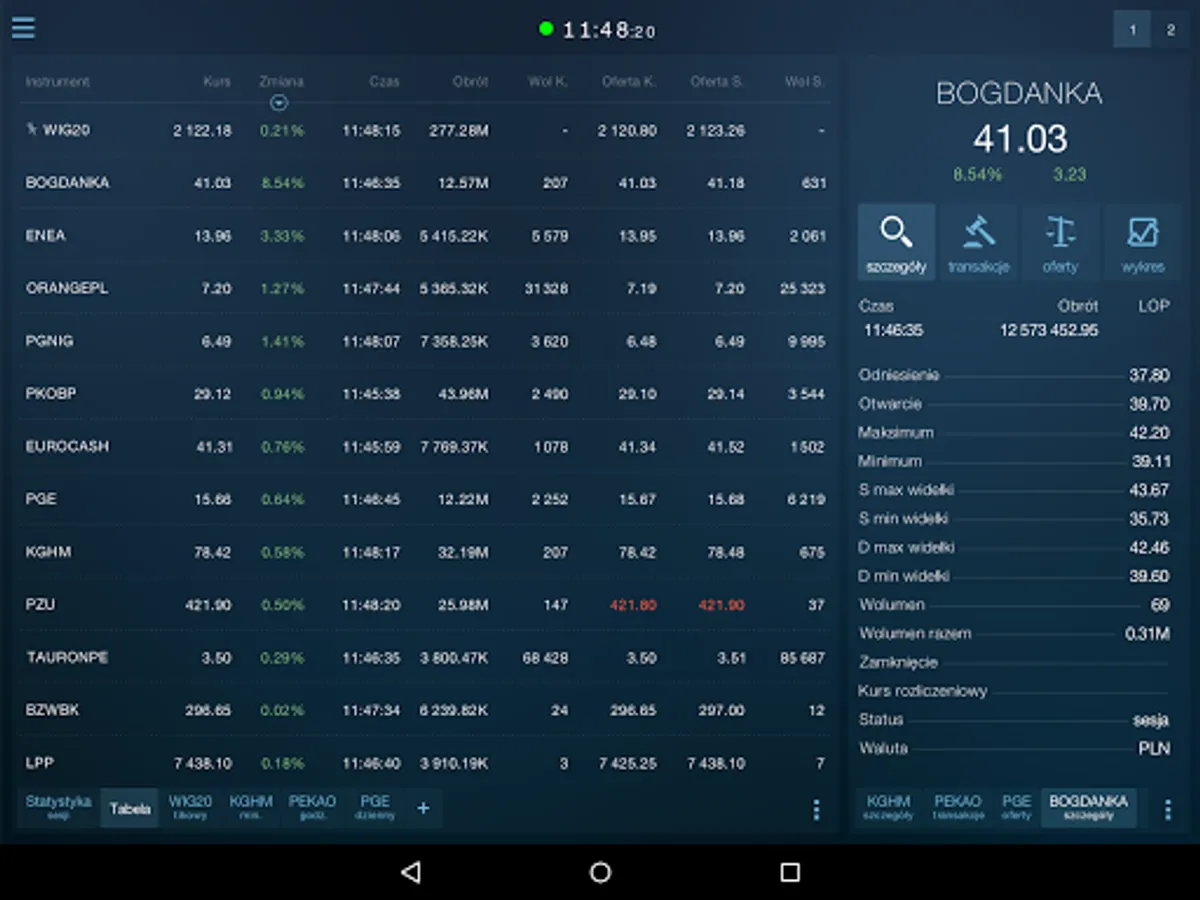Select the ENEA instrument row
Screen dimensions: 1200x900
pyautogui.click(x=425, y=236)
